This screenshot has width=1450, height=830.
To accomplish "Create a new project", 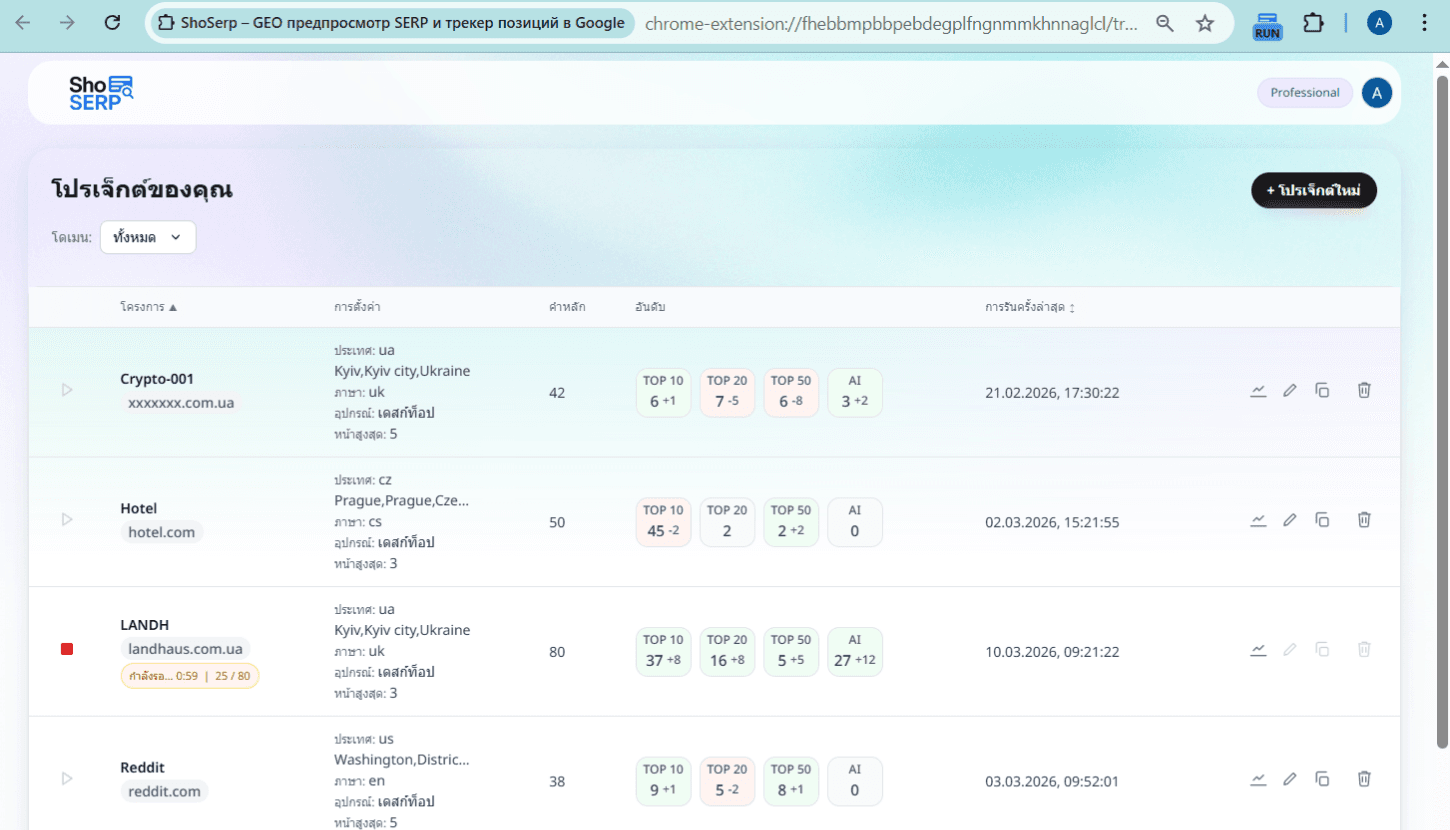I will 1314,190.
